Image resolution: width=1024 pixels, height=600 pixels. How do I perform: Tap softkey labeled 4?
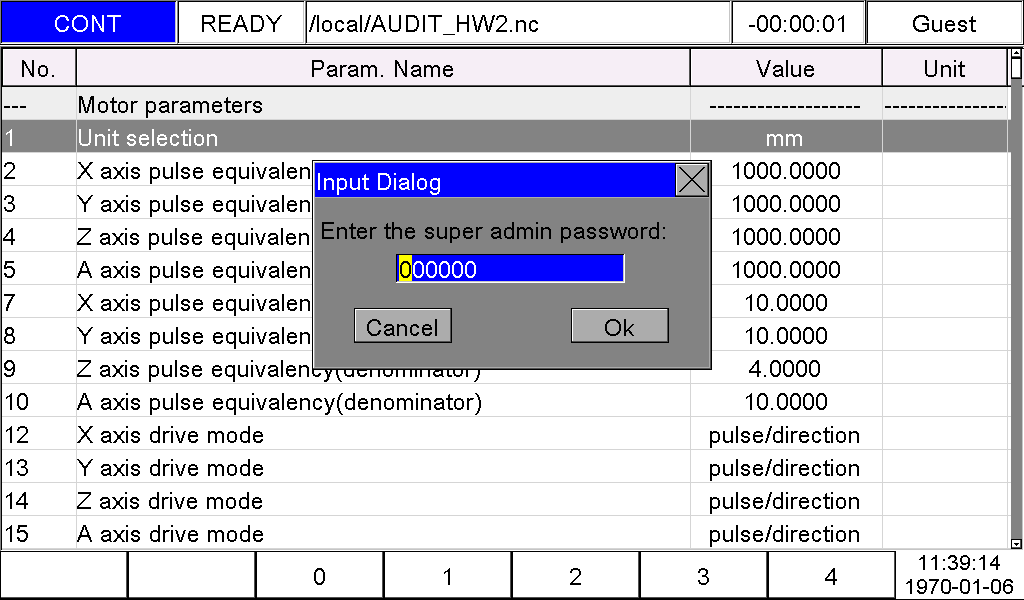pyautogui.click(x=831, y=576)
